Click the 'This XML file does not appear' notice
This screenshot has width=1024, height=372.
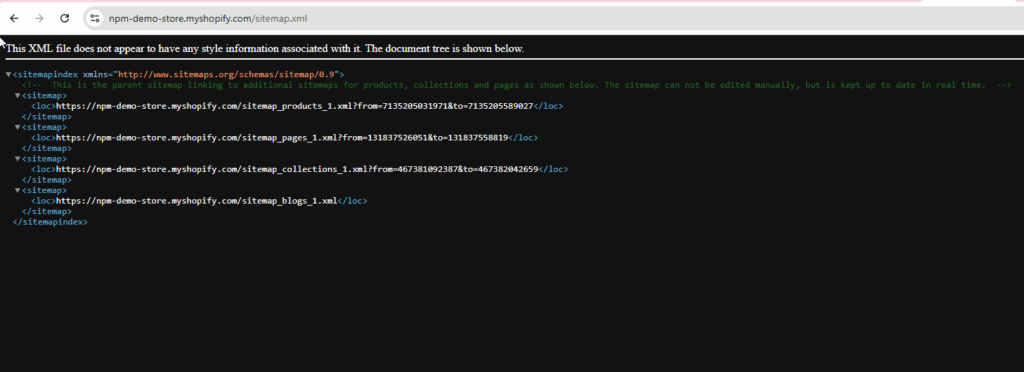[x=265, y=48]
